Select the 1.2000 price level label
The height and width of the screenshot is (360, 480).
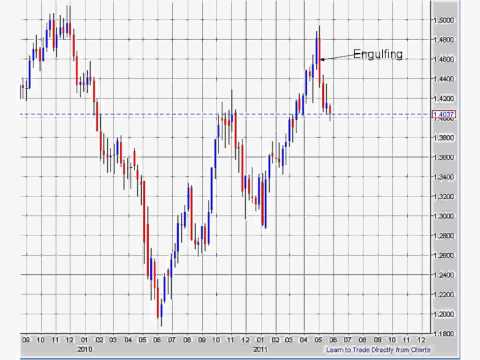[x=444, y=314]
